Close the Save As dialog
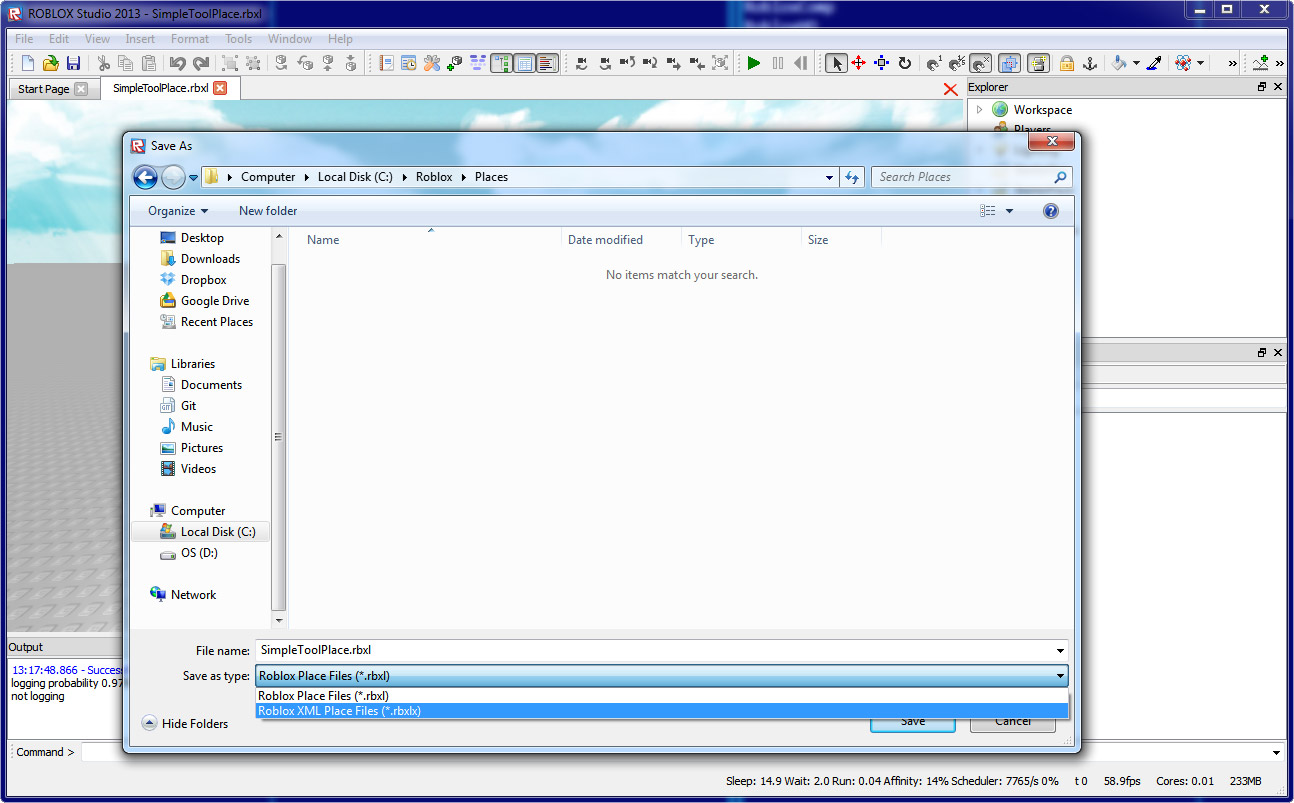This screenshot has width=1294, height=803. pos(1053,142)
